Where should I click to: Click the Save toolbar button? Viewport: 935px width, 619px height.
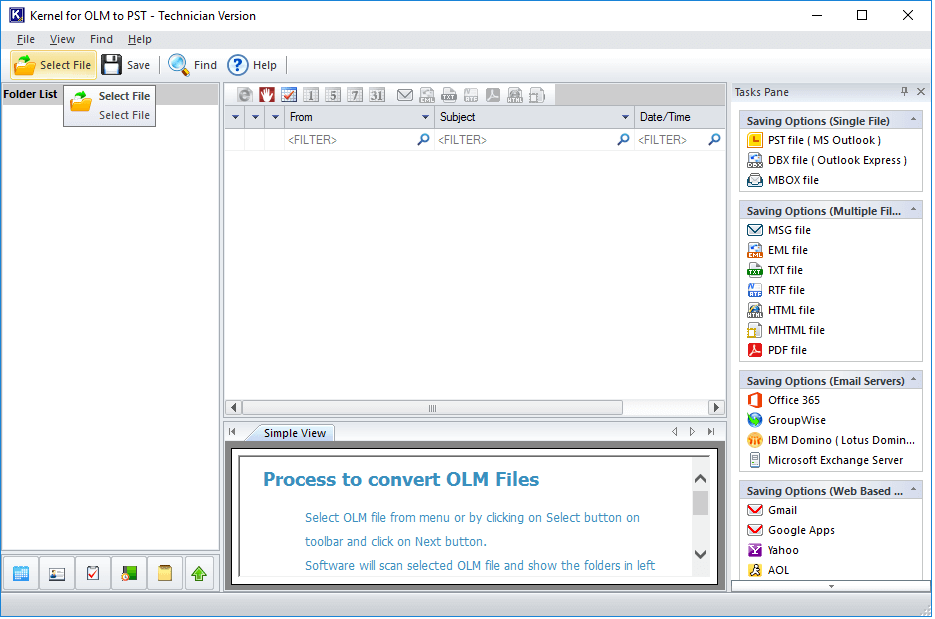click(x=126, y=65)
